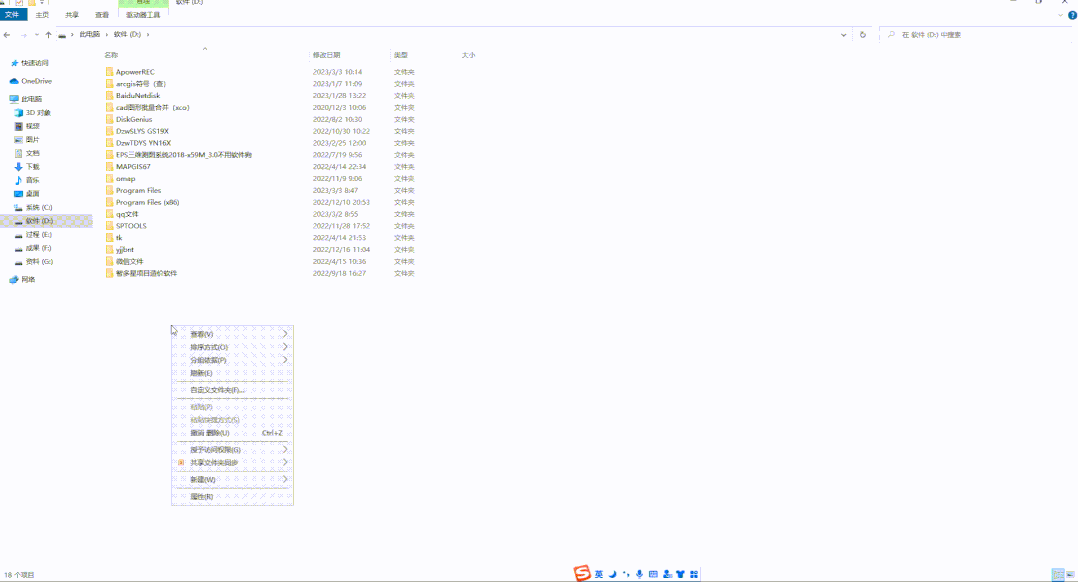
Task: Toggle Sogou 英 language indicator
Action: point(599,573)
